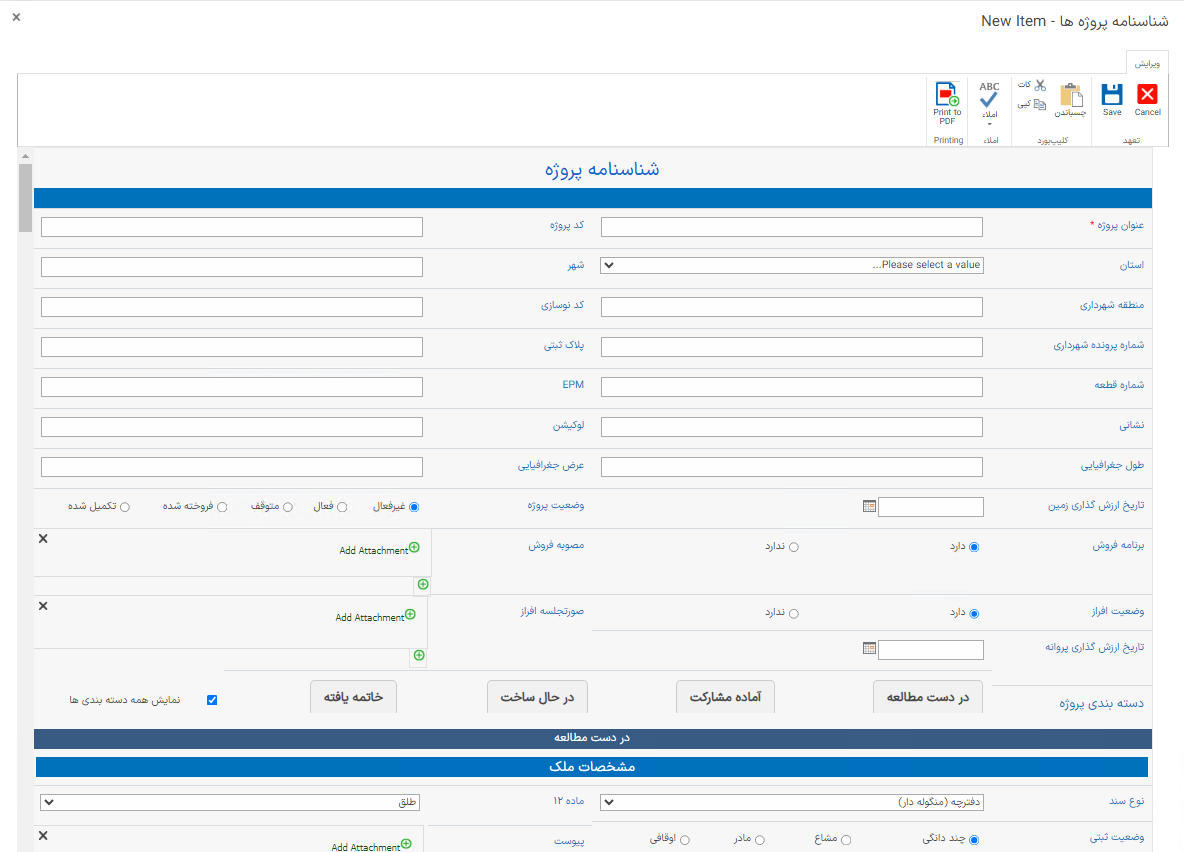Viewport: 1184px width, 852px height.
Task: Uncheck نمایش همه دسته بندی ها checkbox
Action: (x=212, y=700)
